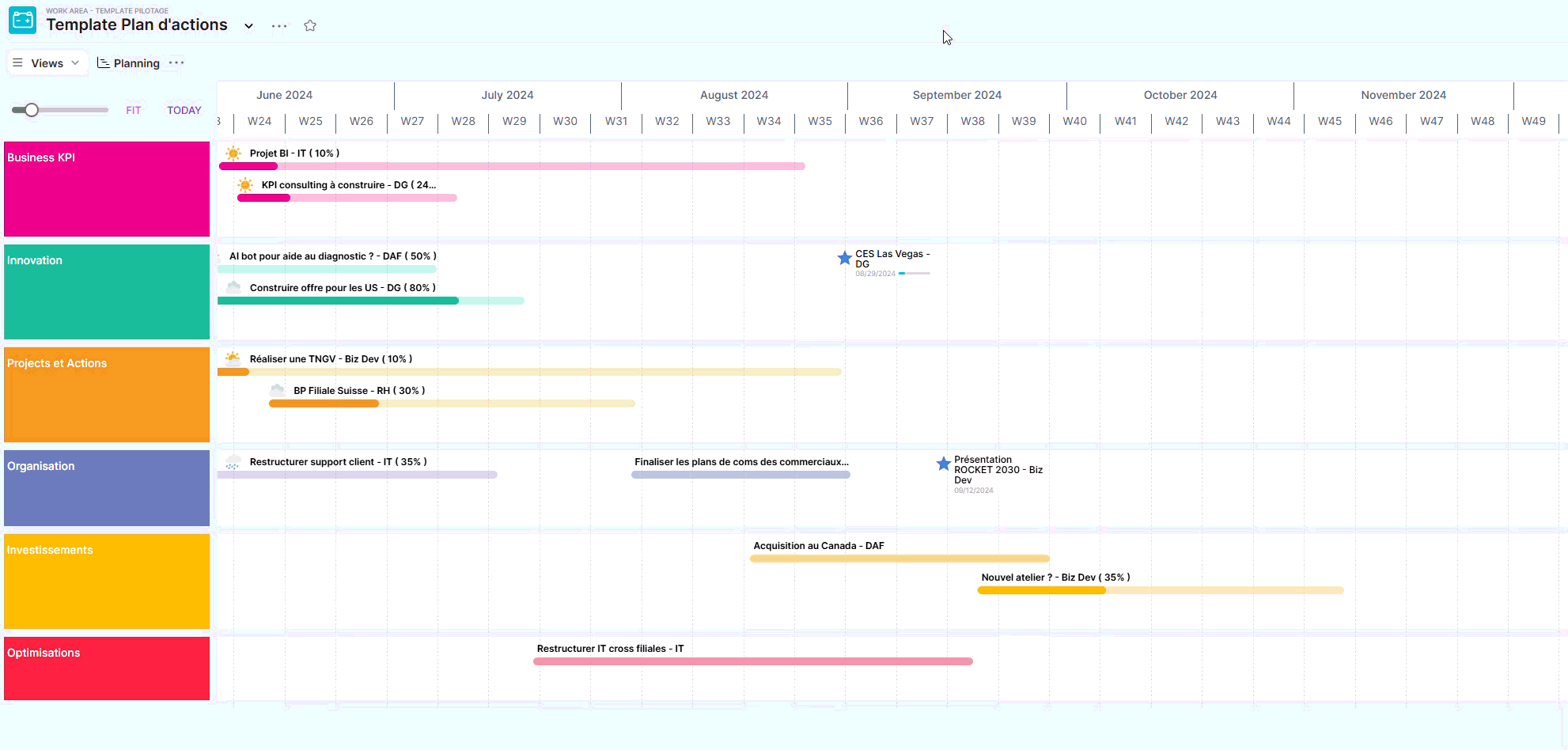Click the FIT button
The width and height of the screenshot is (1568, 750).
click(133, 111)
